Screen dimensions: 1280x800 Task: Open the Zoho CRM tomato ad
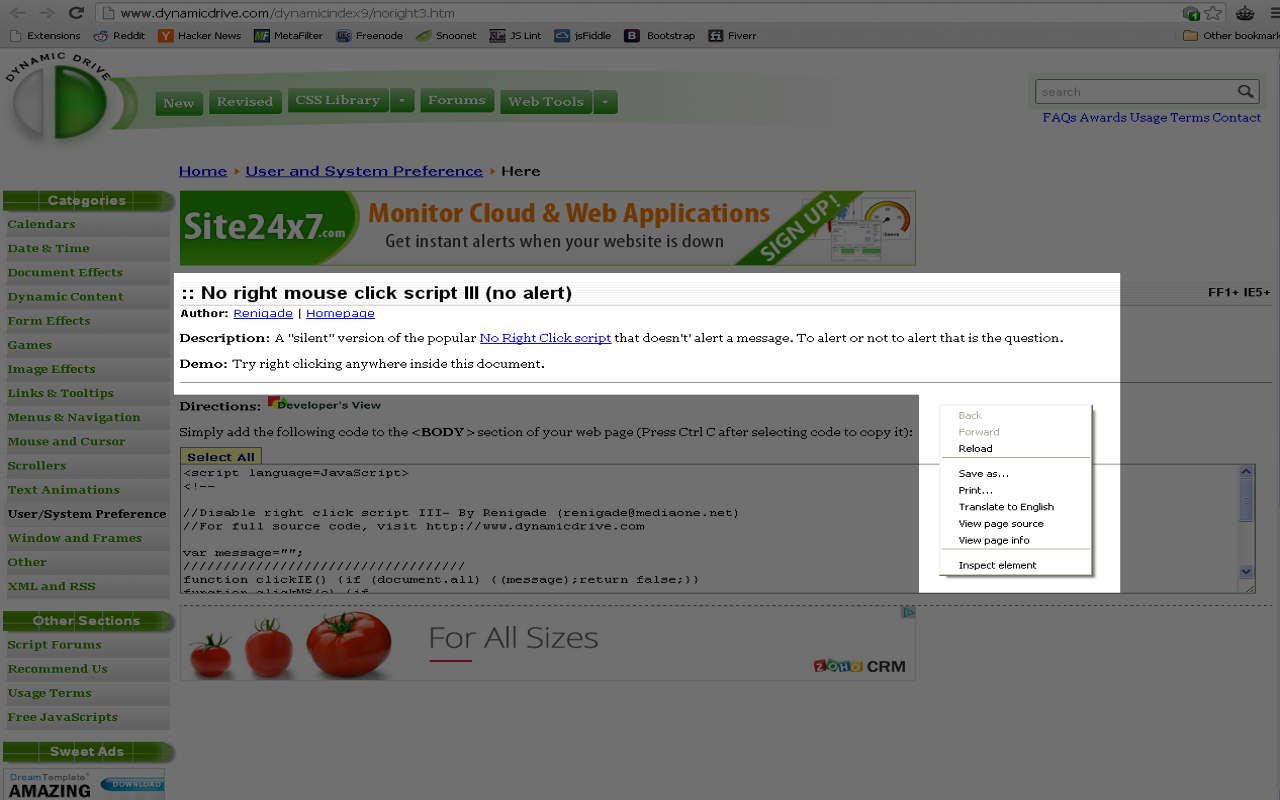click(548, 643)
